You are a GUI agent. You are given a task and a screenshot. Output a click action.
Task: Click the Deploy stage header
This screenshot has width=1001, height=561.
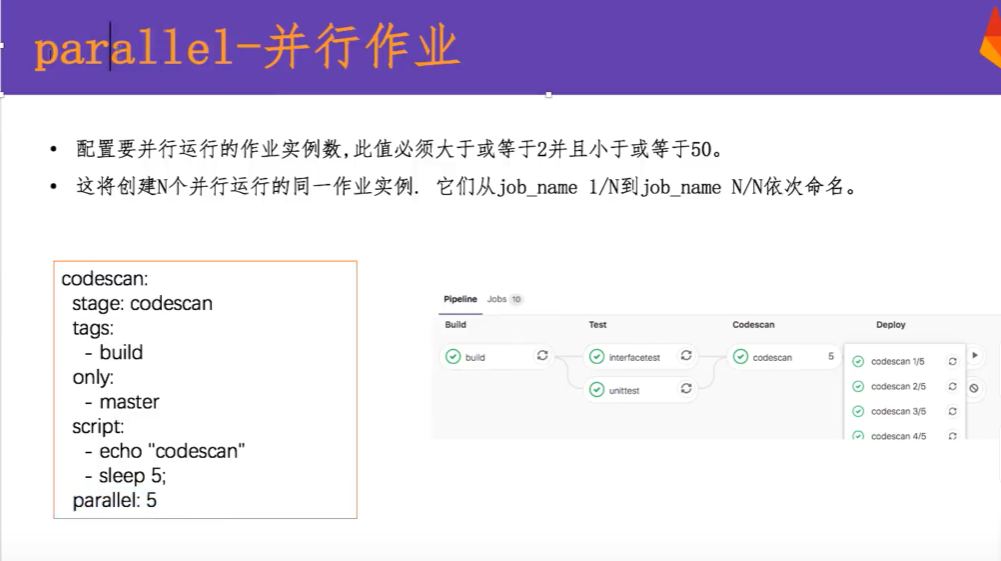pos(891,324)
